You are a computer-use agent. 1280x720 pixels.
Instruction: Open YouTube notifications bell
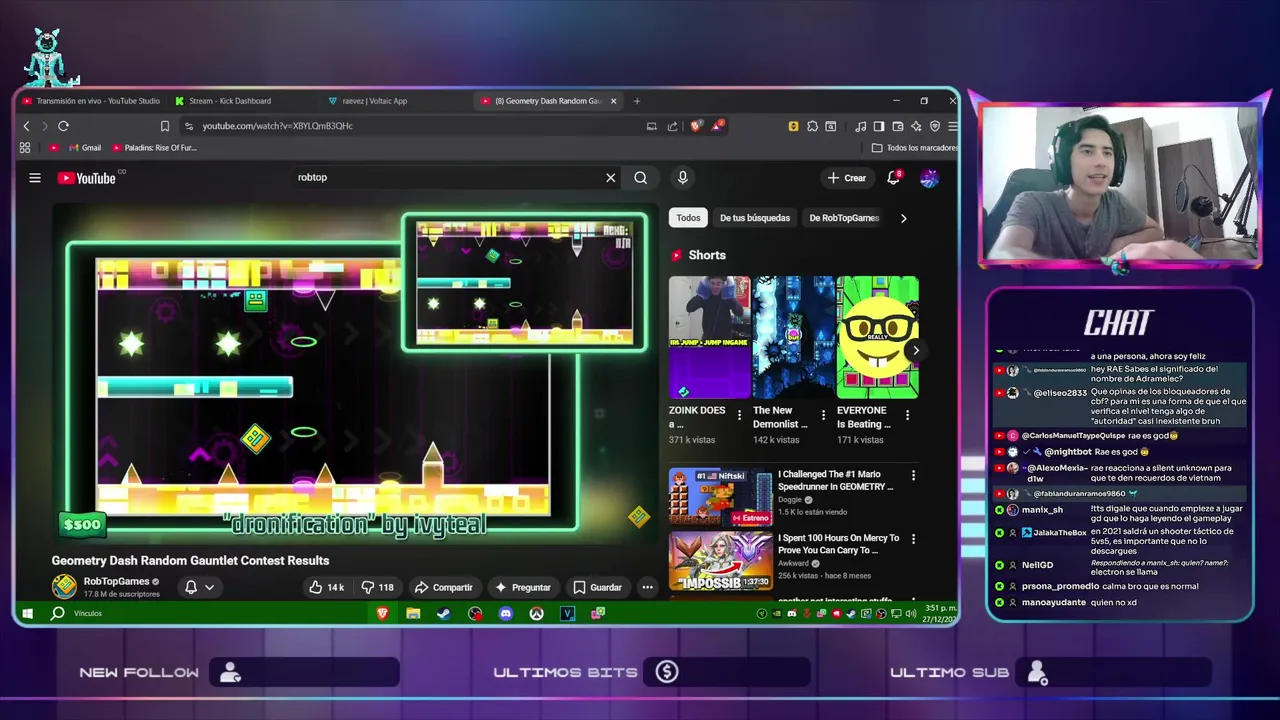tap(894, 178)
